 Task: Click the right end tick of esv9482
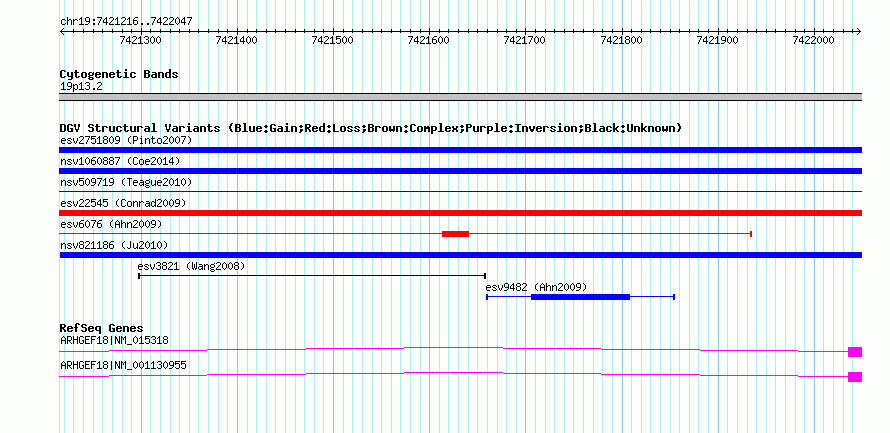[673, 297]
